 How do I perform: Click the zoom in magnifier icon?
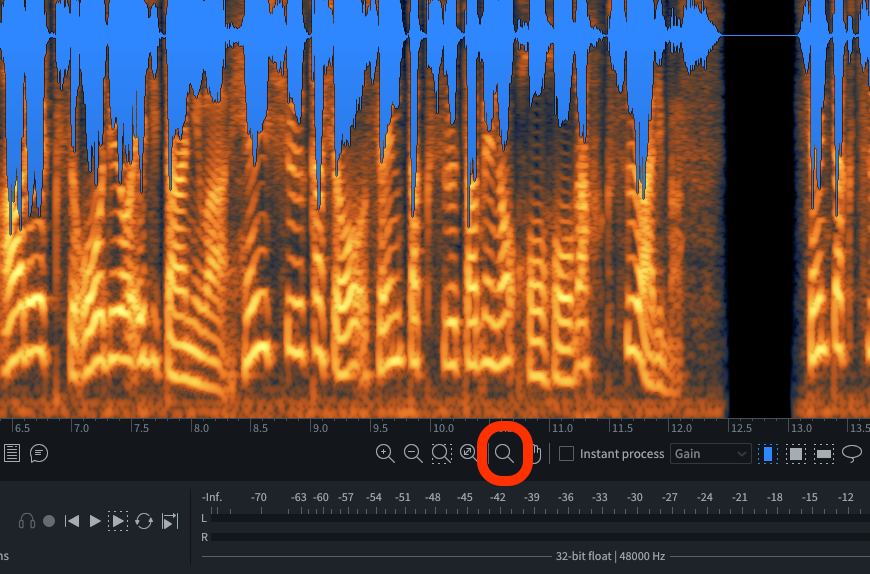(385, 453)
